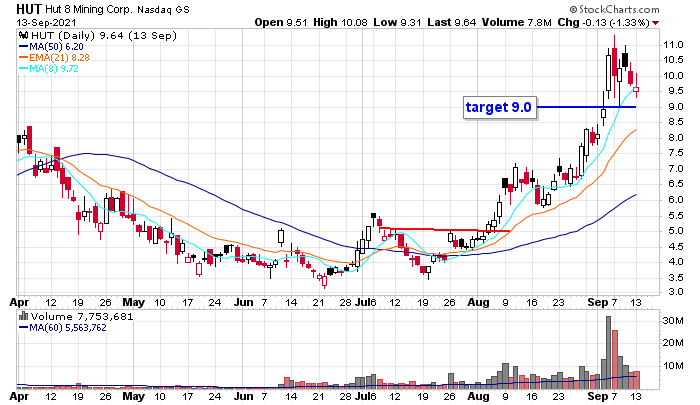This screenshot has width=700, height=405.
Task: Click the High 10.08 value
Action: coord(340,22)
